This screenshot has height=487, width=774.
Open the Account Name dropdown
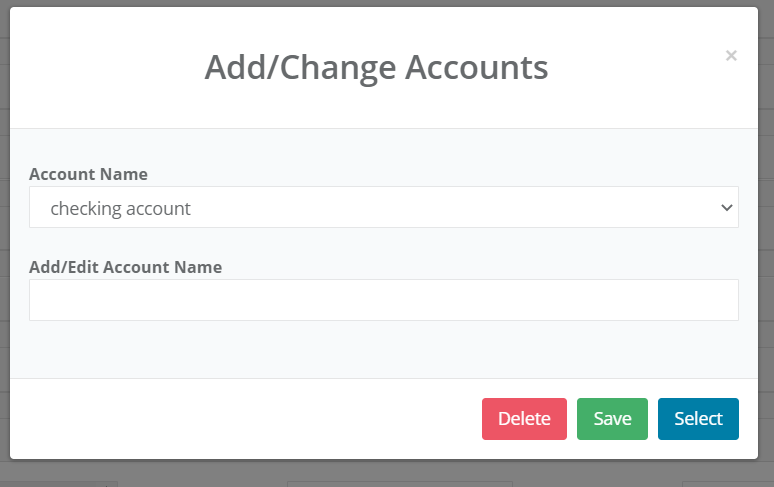(x=383, y=208)
